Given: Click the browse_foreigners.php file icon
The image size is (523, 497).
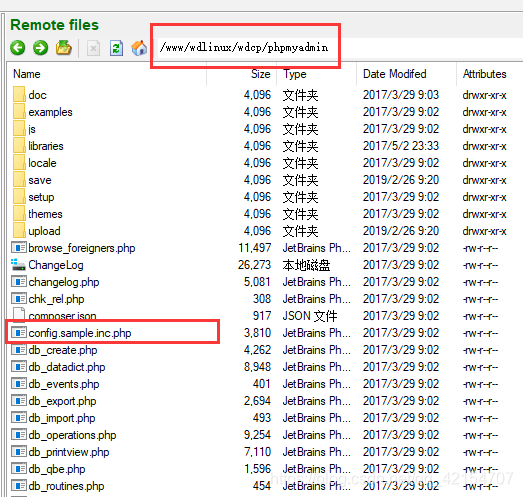Looking at the screenshot, I should click(19, 248).
